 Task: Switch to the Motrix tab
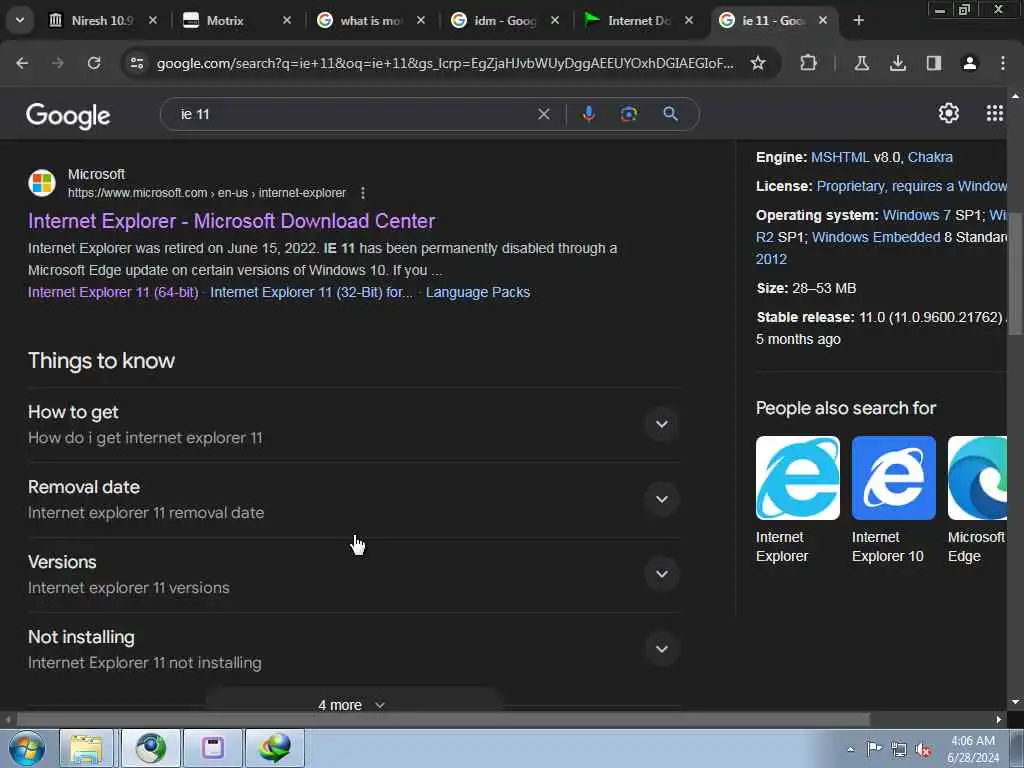[x=235, y=21]
